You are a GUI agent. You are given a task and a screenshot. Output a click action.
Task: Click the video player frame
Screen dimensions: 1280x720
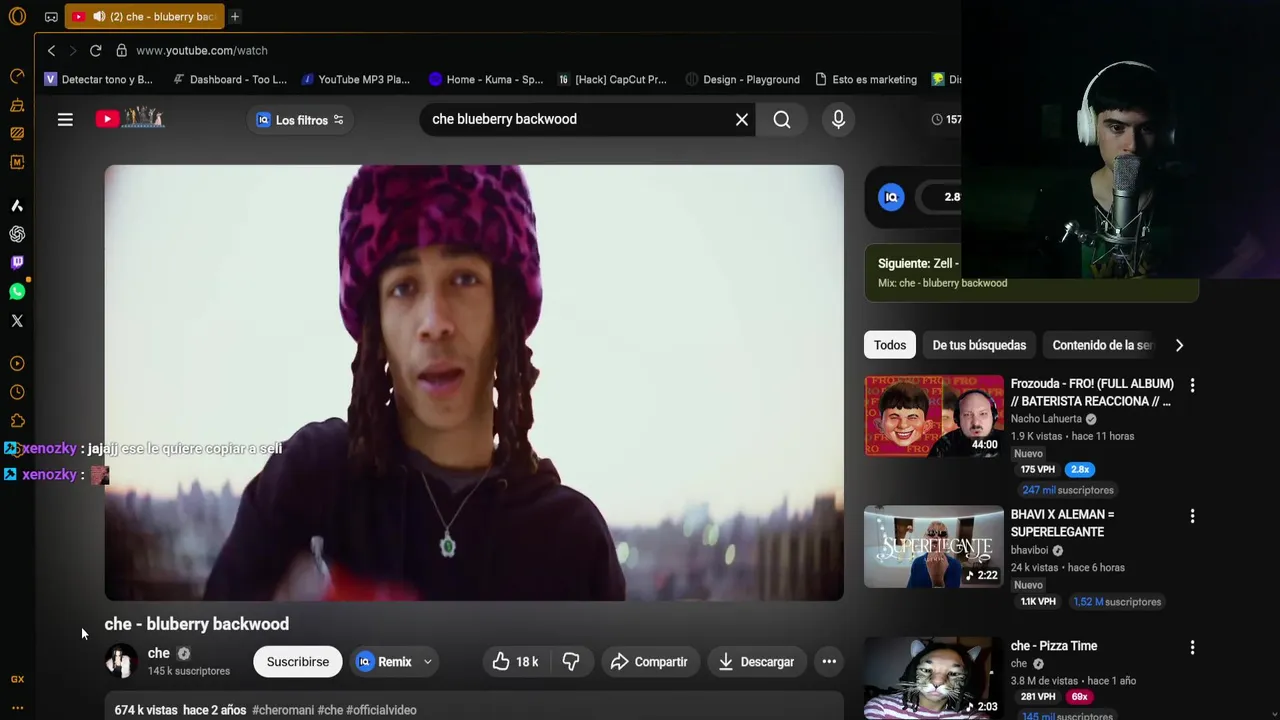pyautogui.click(x=474, y=383)
